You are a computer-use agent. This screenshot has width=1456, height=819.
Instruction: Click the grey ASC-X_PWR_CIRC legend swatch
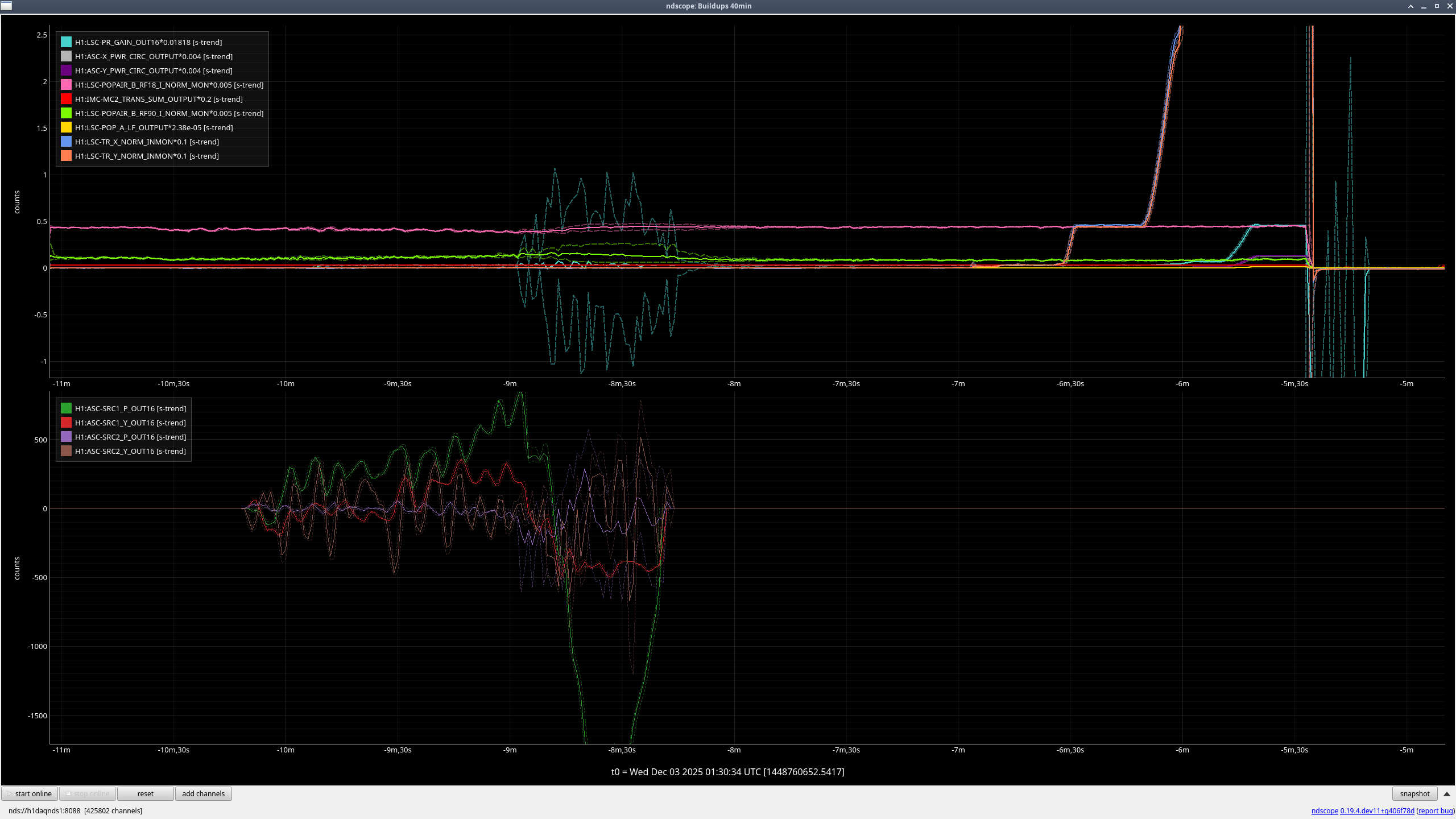point(66,56)
